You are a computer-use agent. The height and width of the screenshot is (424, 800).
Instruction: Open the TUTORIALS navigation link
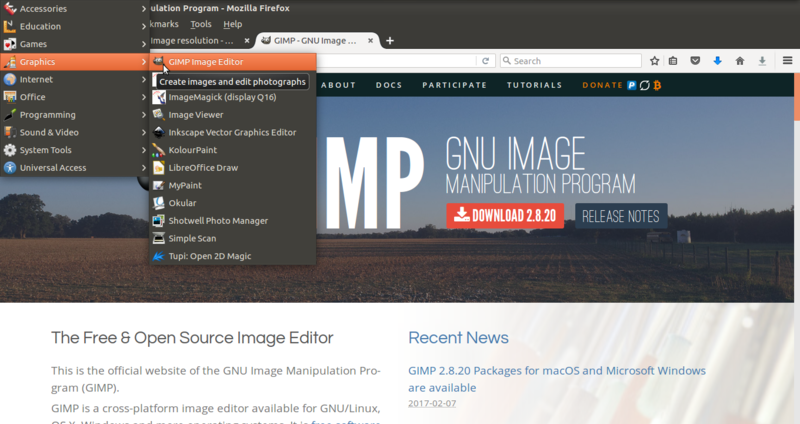pyautogui.click(x=534, y=85)
